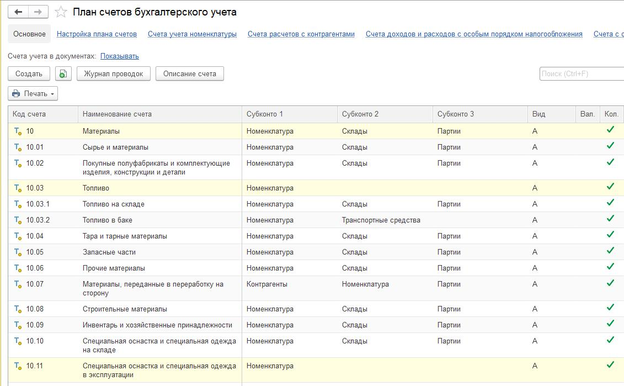Viewport: 624px width, 386px height.
Task: Toggle quantity checkmark for Запасные части
Action: pos(610,251)
